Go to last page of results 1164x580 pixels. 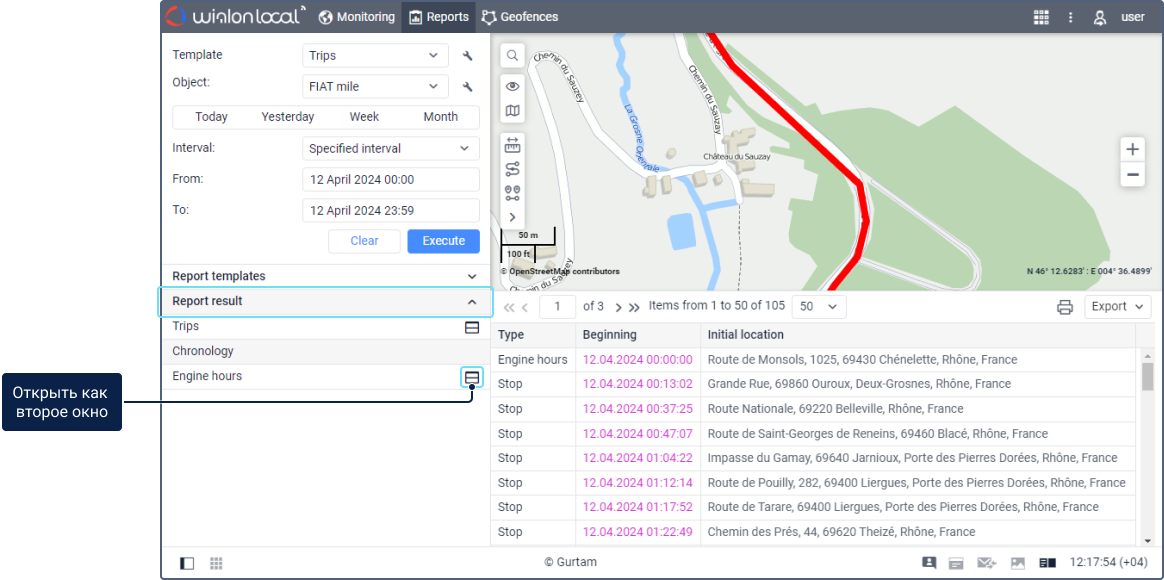click(634, 307)
